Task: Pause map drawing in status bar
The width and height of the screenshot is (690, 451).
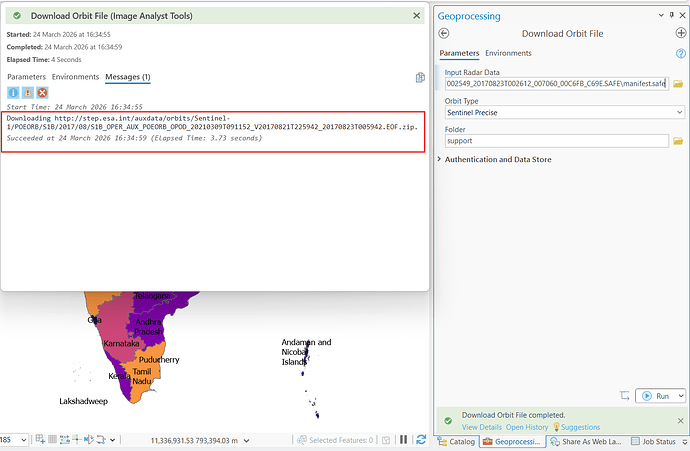Action: [403, 440]
